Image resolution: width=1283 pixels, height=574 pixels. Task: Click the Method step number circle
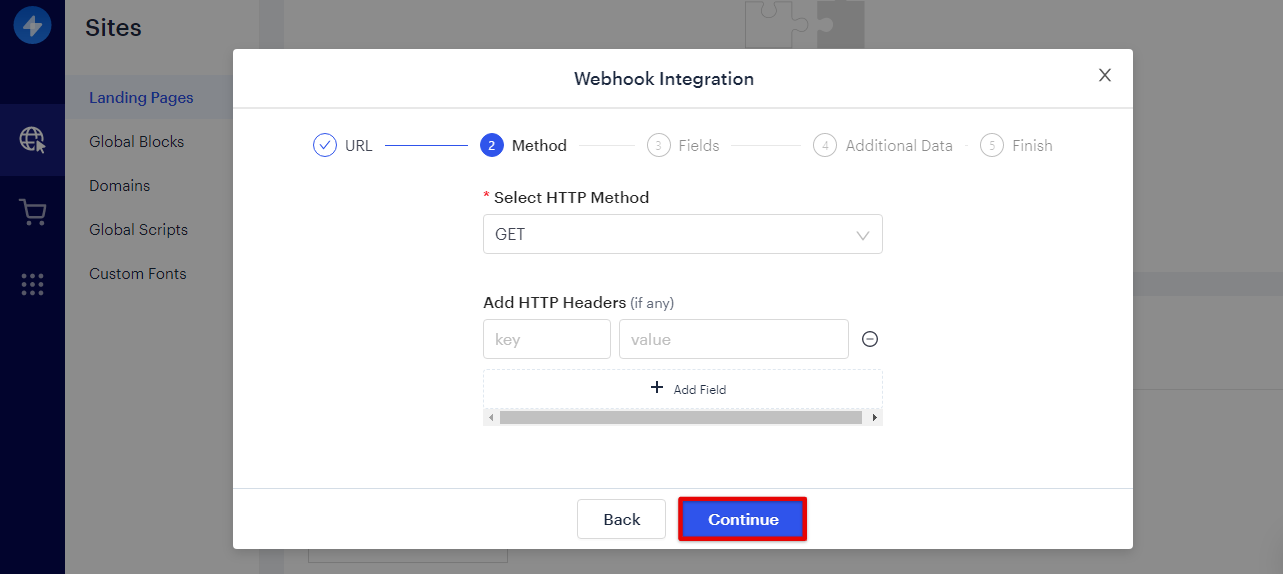[x=491, y=145]
